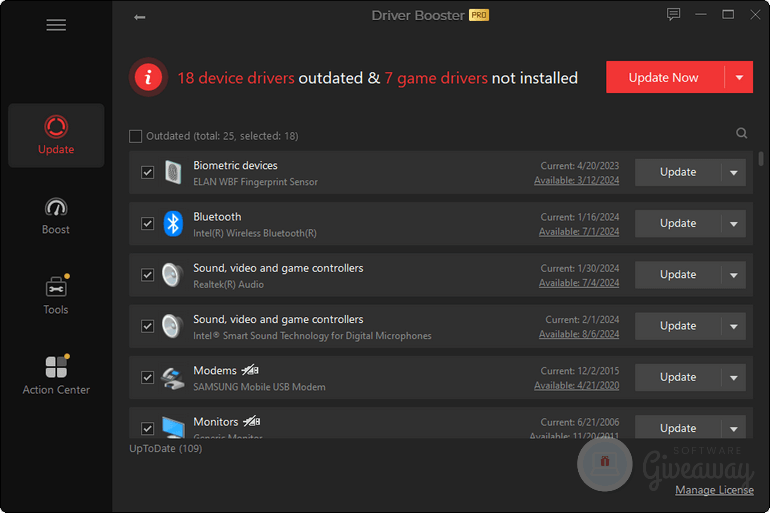Screen dimensions: 770x513
Task: Update the Intel Smart Sound Technology driver
Action: point(678,326)
